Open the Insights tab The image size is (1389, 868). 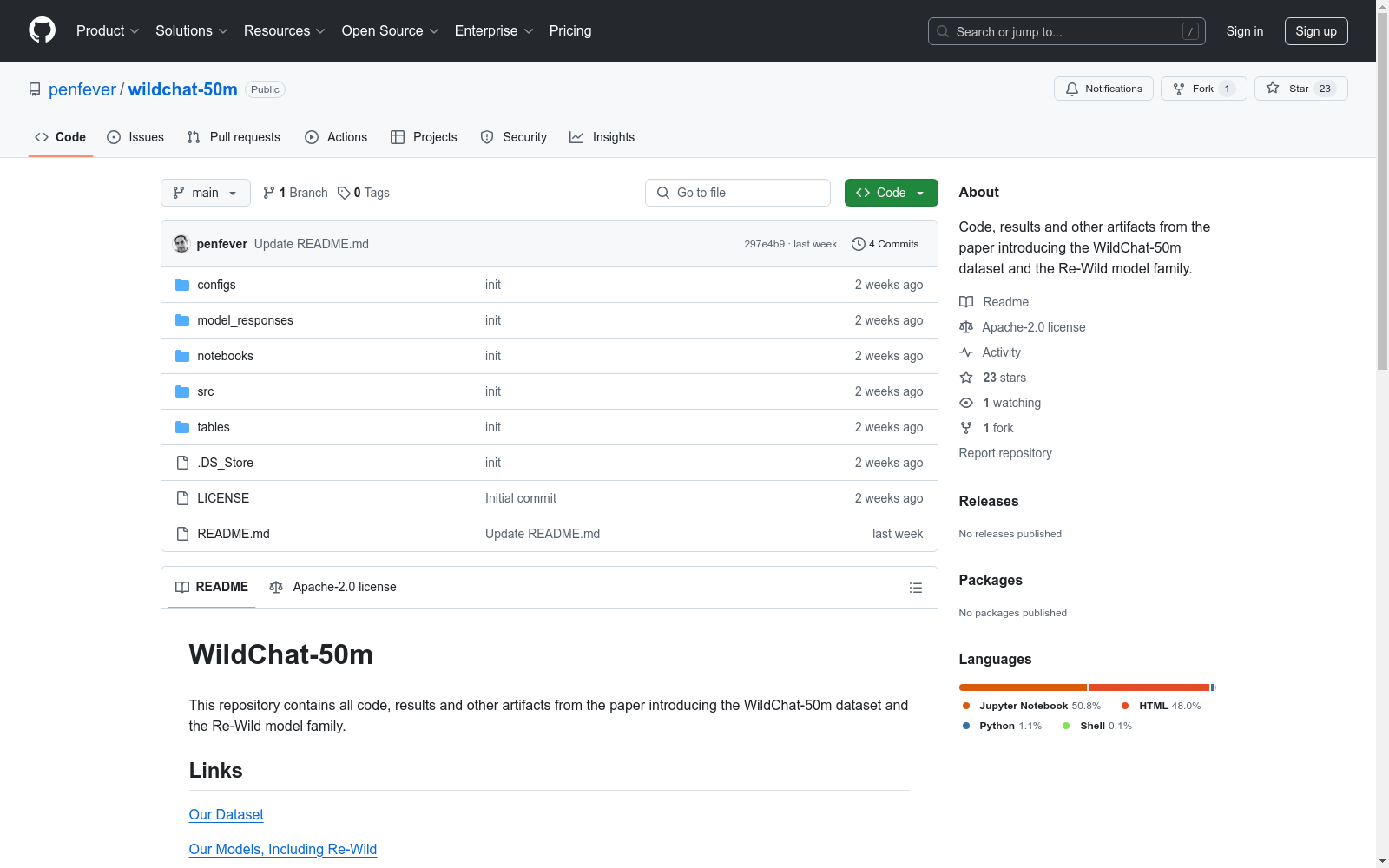click(602, 137)
